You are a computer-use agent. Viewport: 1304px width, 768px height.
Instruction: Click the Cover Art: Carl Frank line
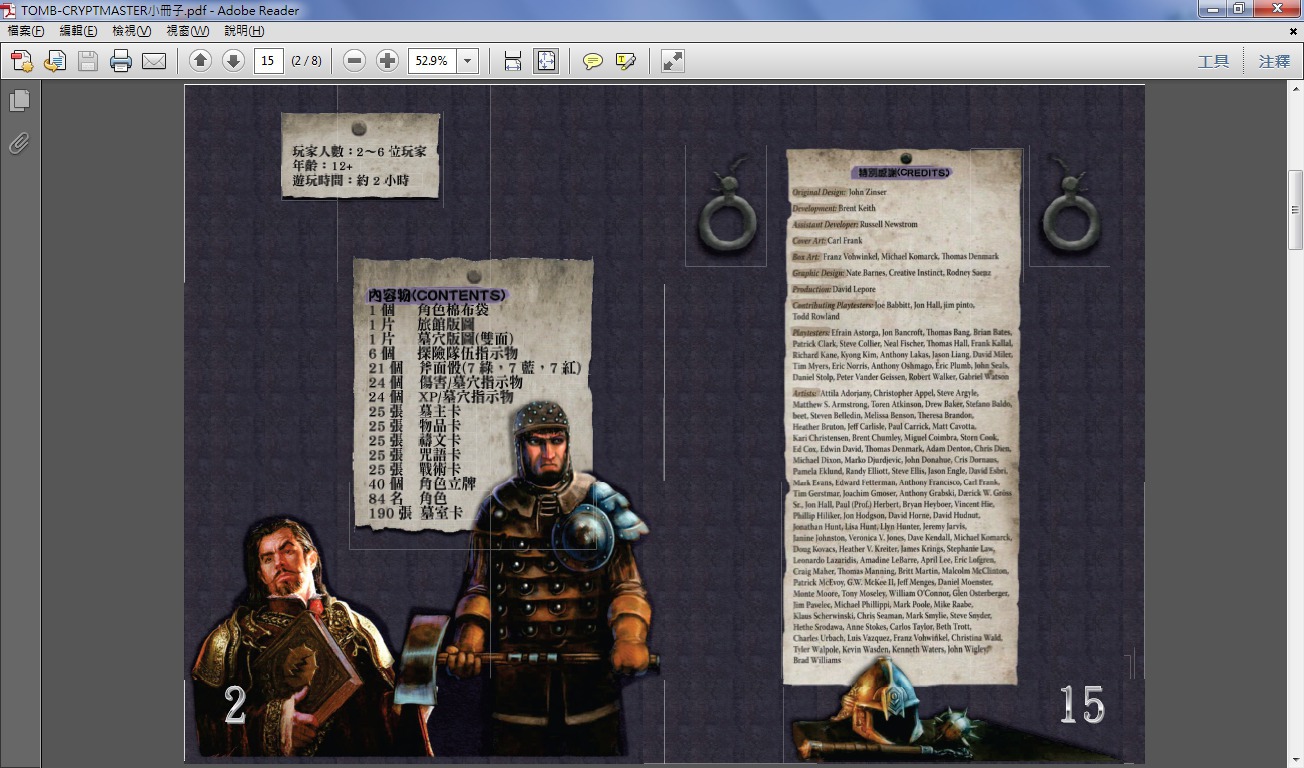827,241
